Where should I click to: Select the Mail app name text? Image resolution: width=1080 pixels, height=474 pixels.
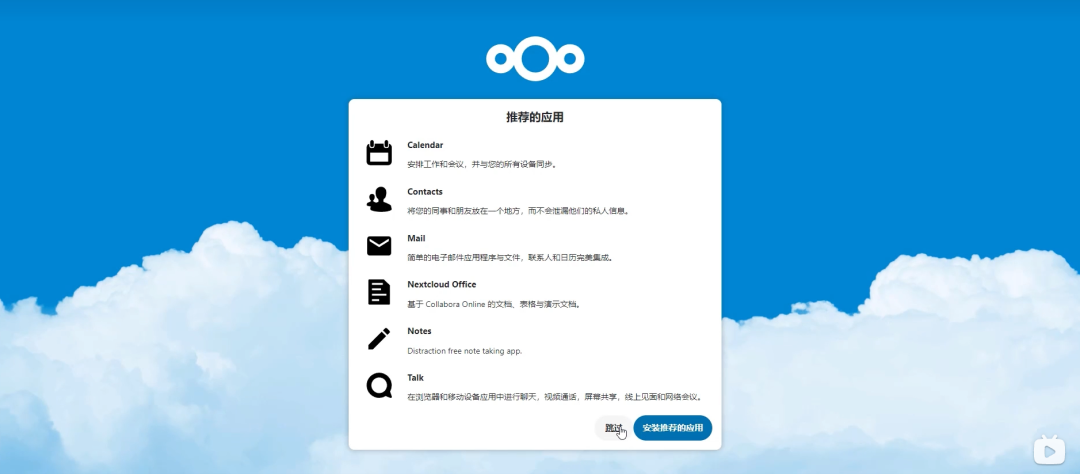(416, 238)
